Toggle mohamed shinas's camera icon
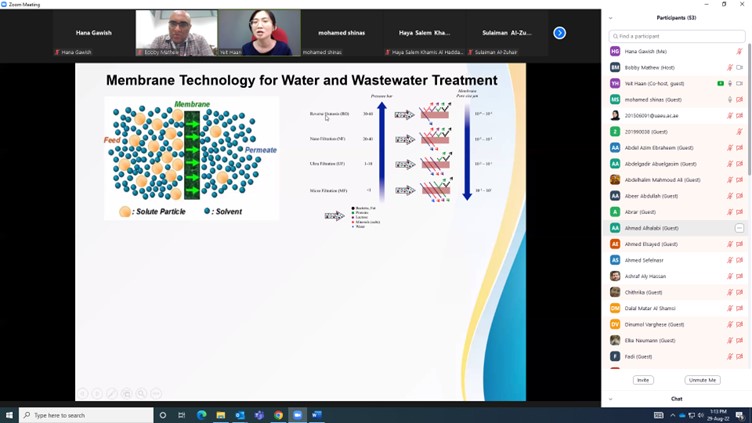This screenshot has width=752, height=423. tap(739, 100)
